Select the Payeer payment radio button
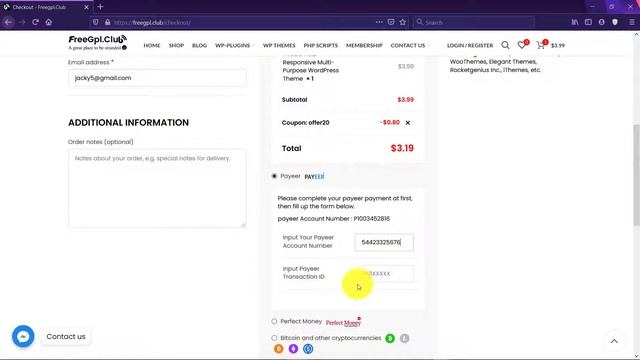This screenshot has width=640, height=360. [x=274, y=176]
